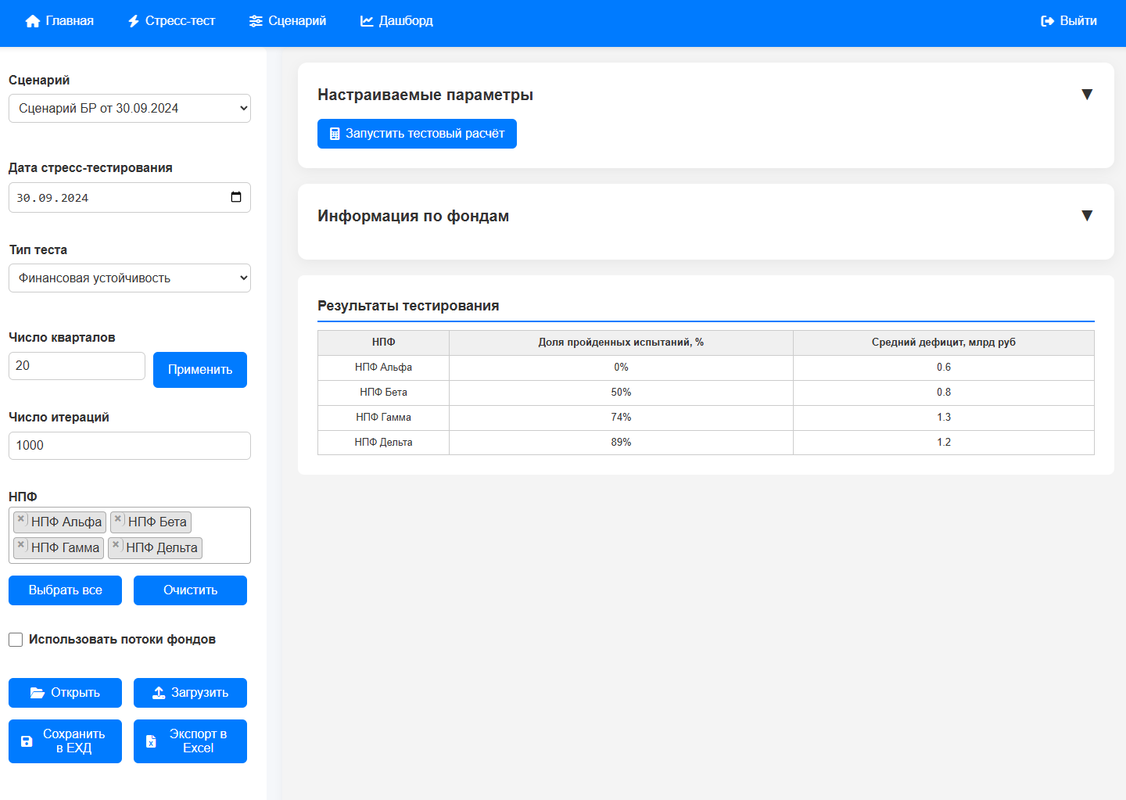1126x800 pixels.
Task: Expand the Информация по фондам section
Action: coord(1087,215)
